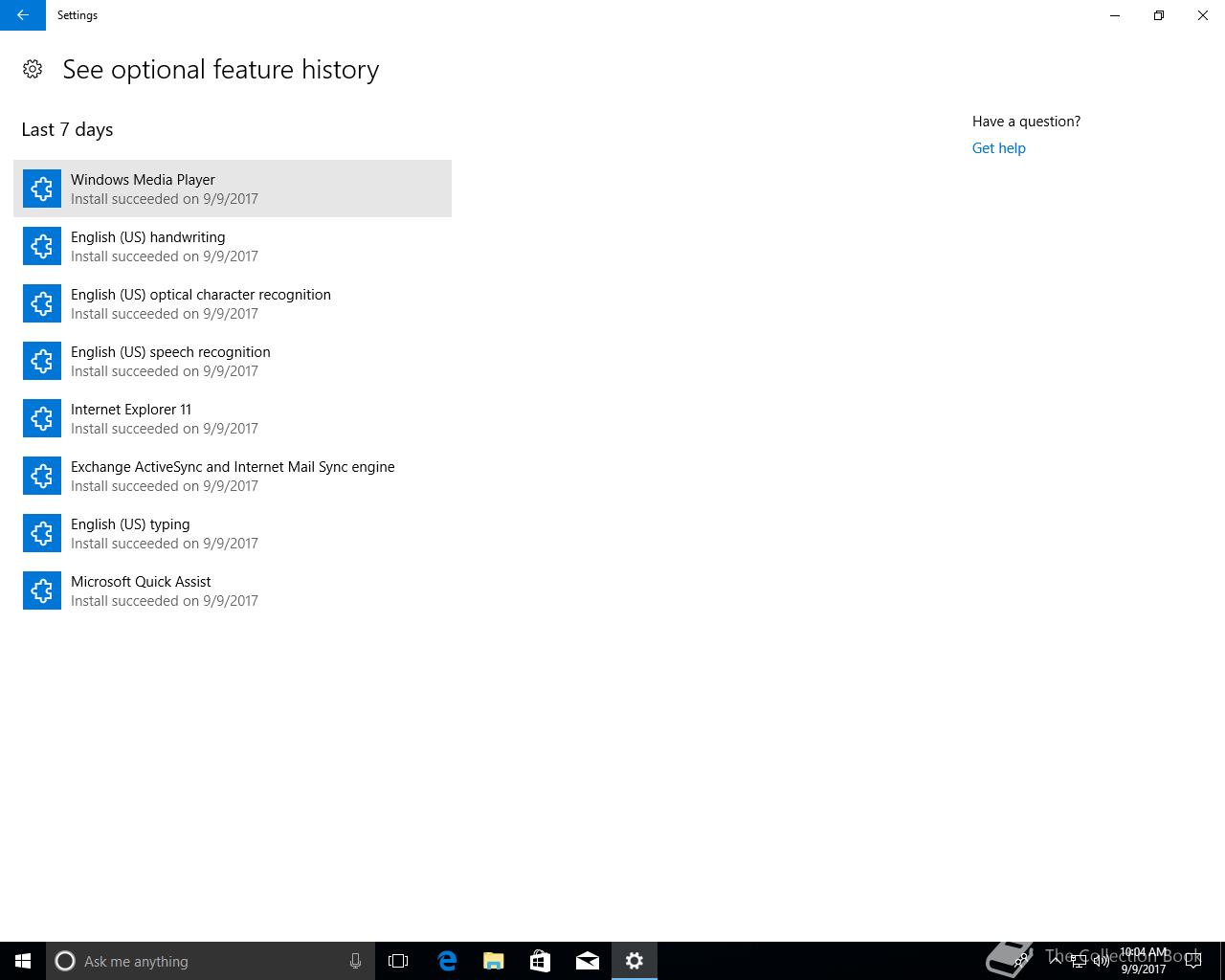Click the Cortana Ask me anything box
The width and height of the screenshot is (1225, 980).
(210, 961)
